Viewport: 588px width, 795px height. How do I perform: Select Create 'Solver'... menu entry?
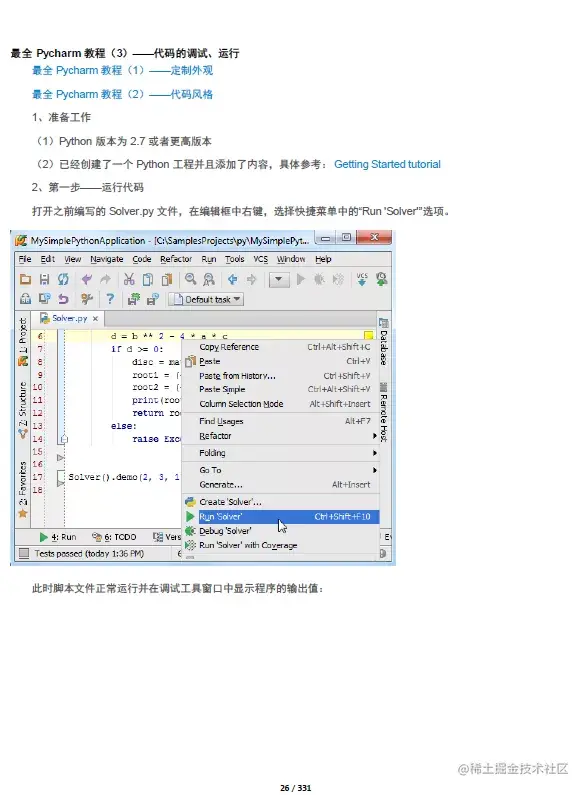[x=281, y=502]
